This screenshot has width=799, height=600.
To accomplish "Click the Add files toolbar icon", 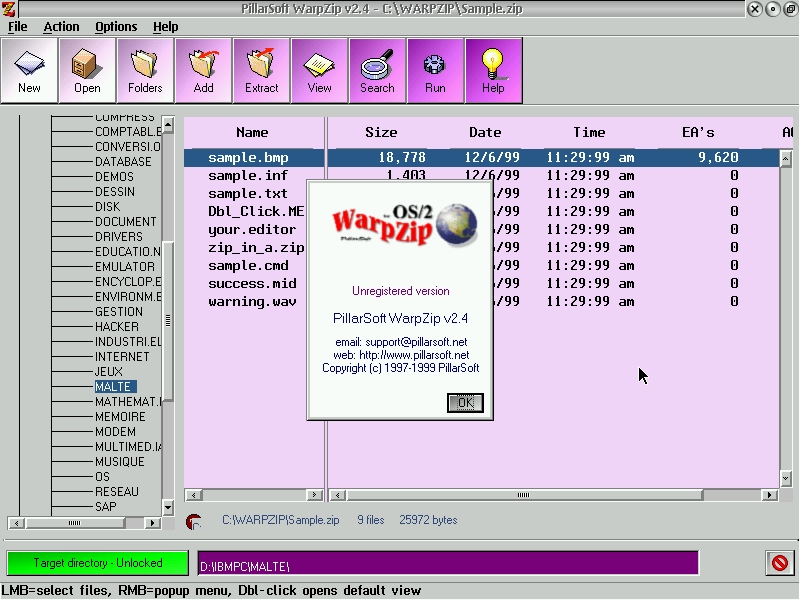I will [x=203, y=70].
